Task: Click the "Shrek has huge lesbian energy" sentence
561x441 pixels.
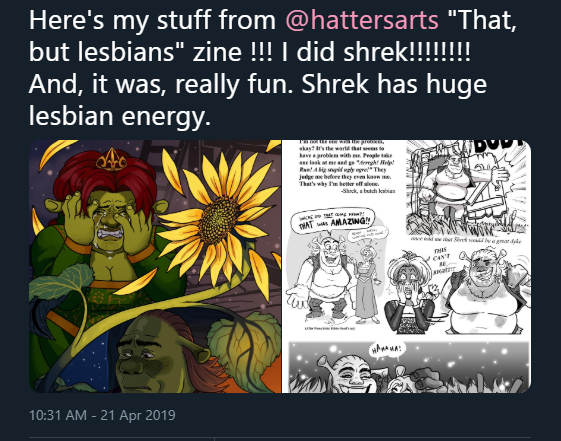Action: [258, 100]
